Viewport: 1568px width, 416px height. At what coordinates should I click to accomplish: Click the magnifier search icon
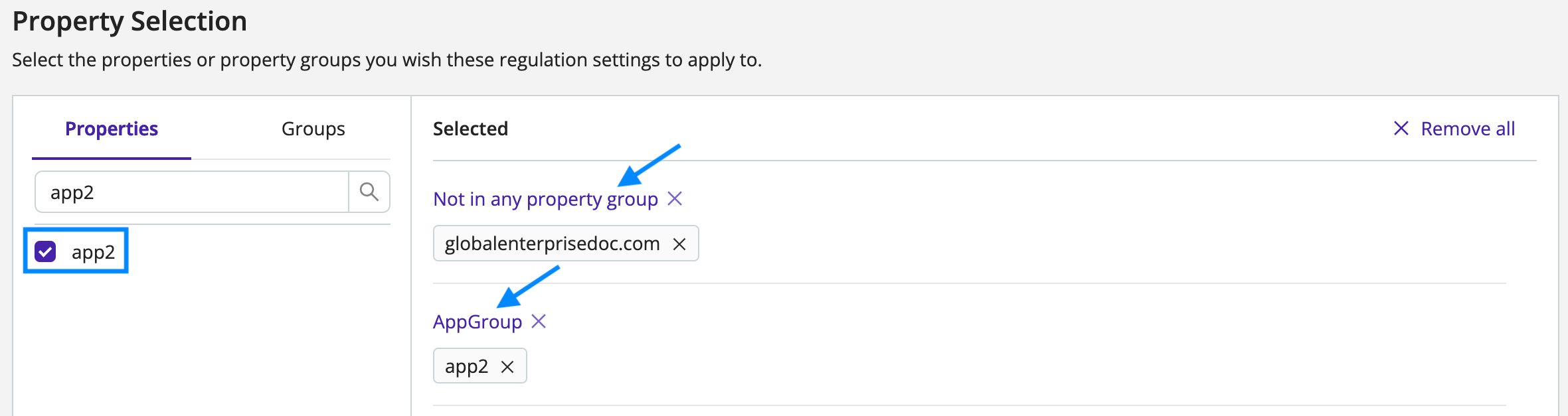[369, 192]
